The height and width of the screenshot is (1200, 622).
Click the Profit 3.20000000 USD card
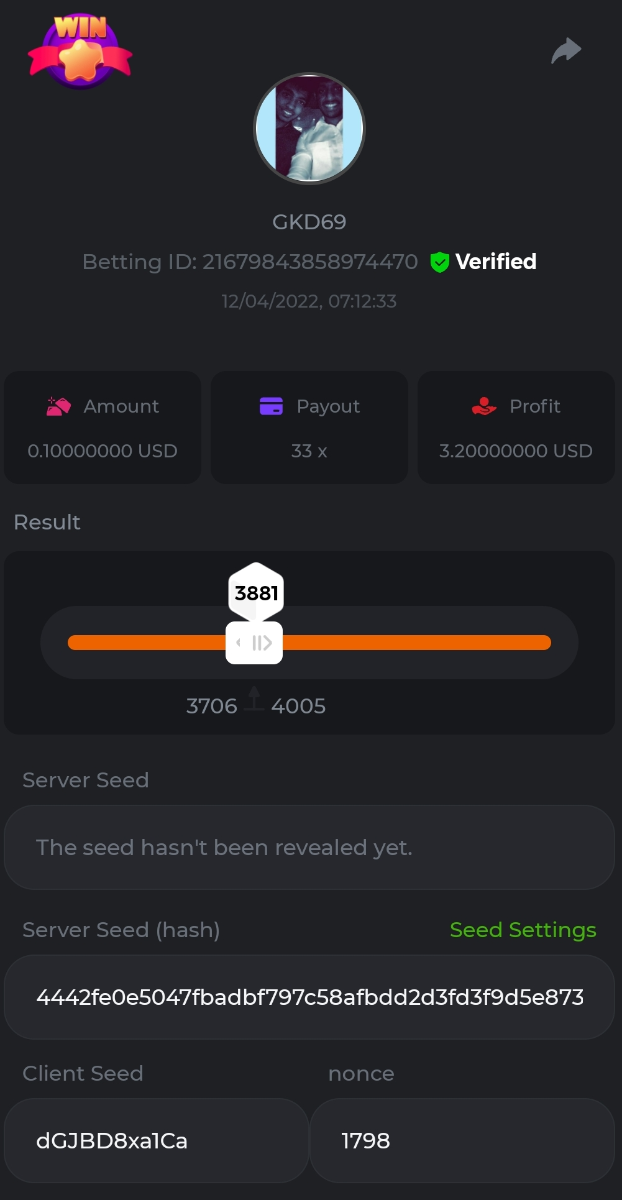click(515, 428)
